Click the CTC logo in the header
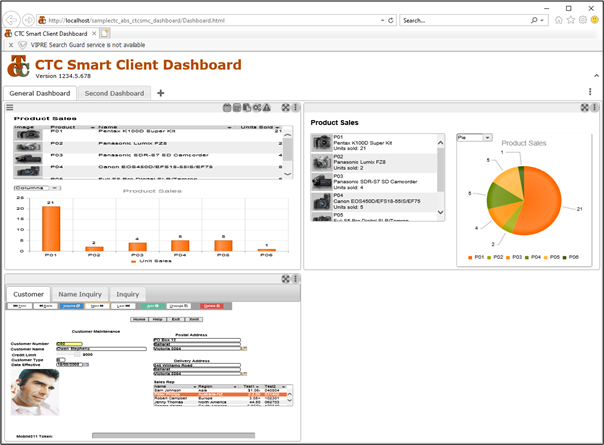The width and height of the screenshot is (604, 445). pyautogui.click(x=18, y=66)
